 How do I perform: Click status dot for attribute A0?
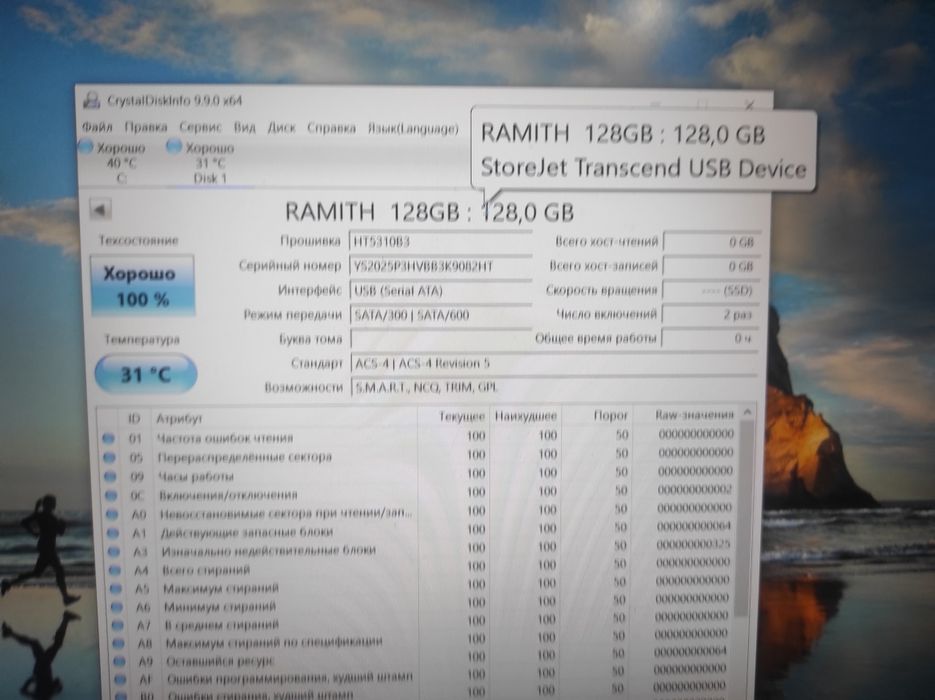[x=112, y=514]
